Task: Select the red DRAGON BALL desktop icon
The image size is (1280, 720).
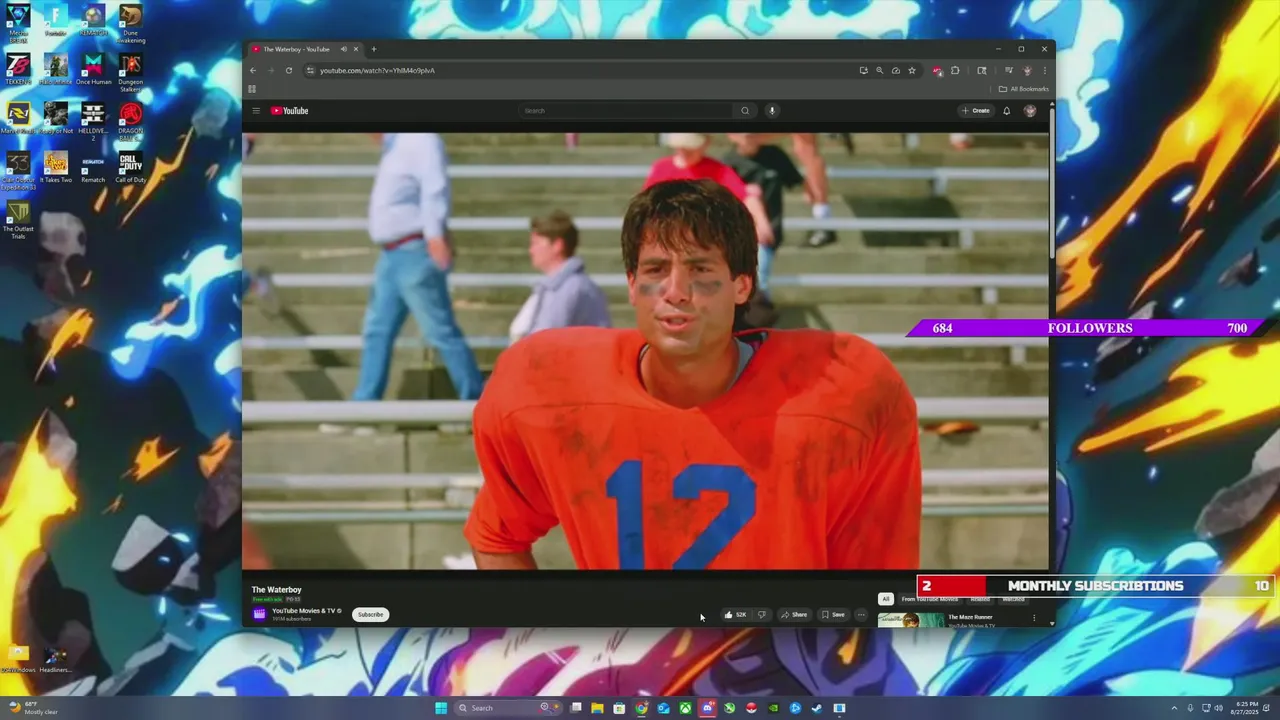Action: pos(130,121)
